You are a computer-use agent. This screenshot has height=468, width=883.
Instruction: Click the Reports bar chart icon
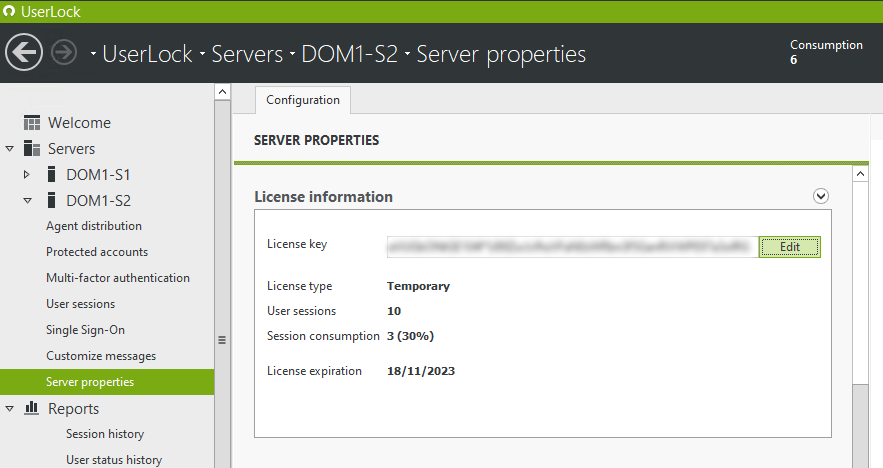tap(32, 408)
